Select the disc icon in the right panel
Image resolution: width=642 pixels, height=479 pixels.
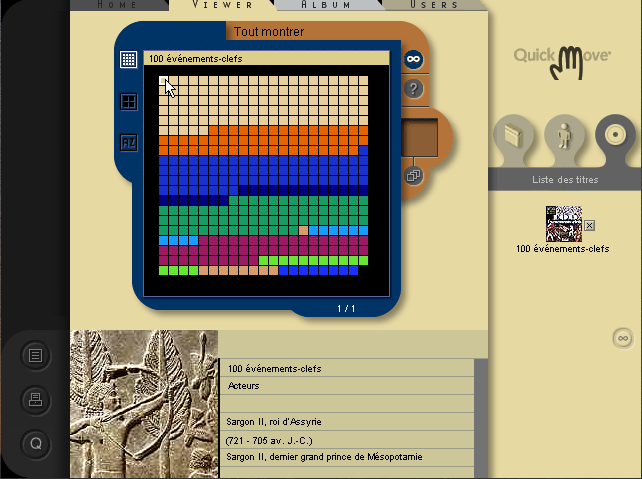[x=614, y=135]
